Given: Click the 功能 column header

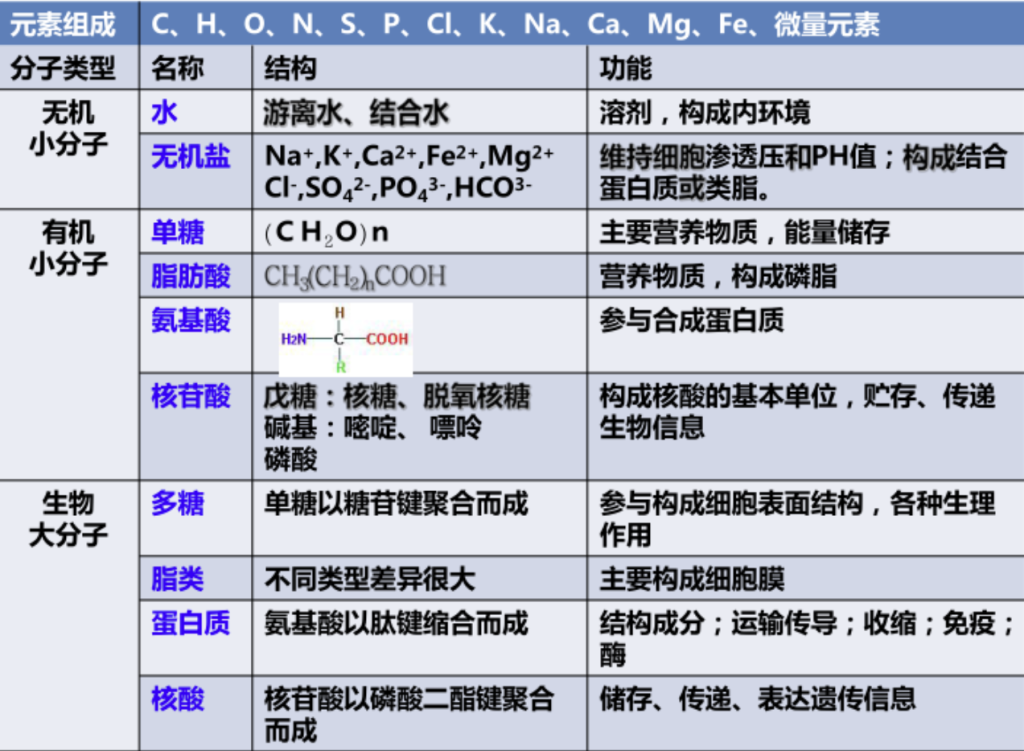Looking at the screenshot, I should pyautogui.click(x=626, y=68).
